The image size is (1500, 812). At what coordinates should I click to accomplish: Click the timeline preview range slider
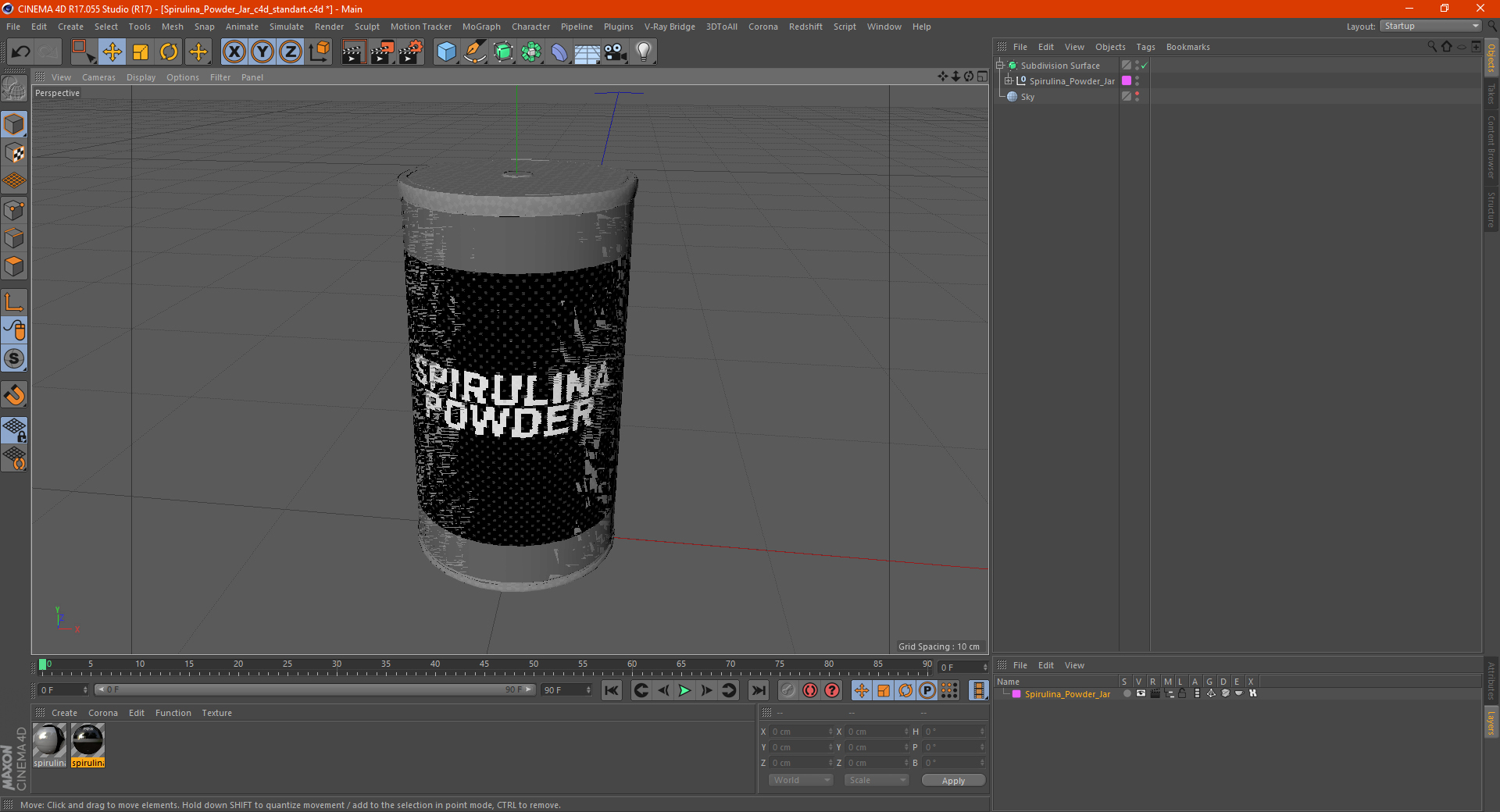[x=315, y=689]
